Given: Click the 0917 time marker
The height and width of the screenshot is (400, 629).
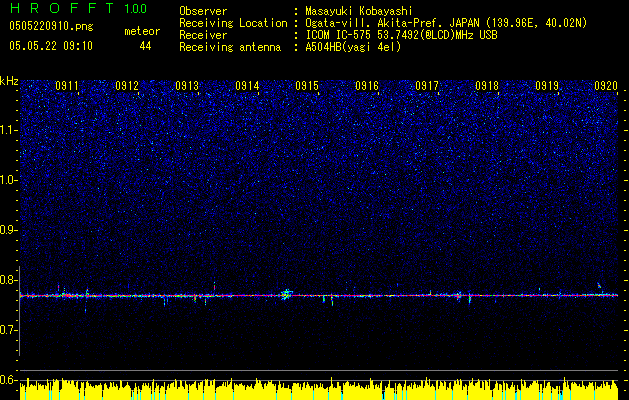Looking at the screenshot, I should (x=427, y=86).
